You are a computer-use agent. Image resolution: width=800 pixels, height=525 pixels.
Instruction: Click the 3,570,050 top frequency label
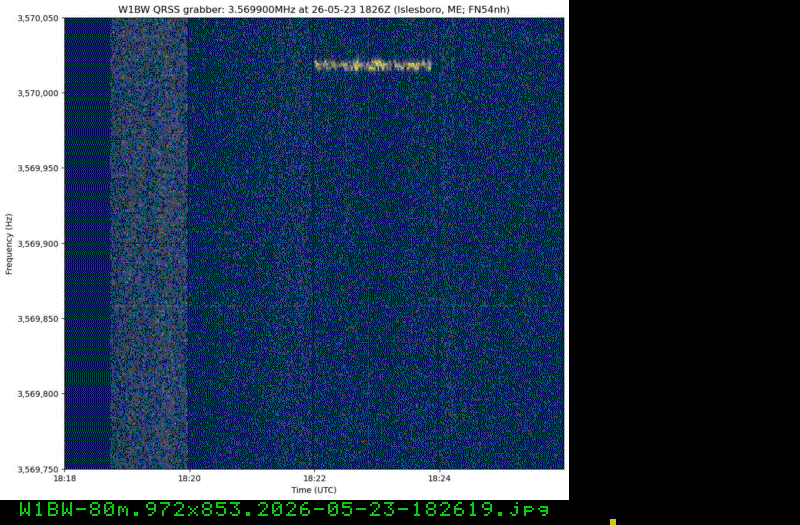(x=38, y=18)
